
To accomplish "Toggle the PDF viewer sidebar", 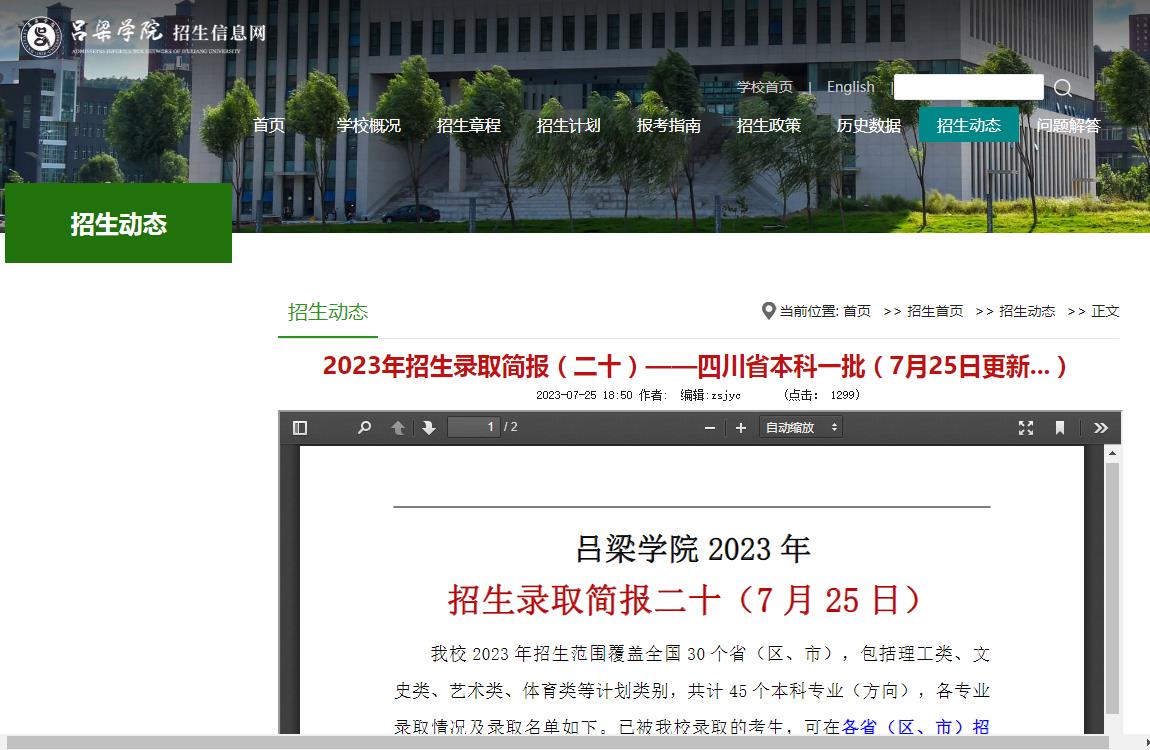I will (x=300, y=427).
